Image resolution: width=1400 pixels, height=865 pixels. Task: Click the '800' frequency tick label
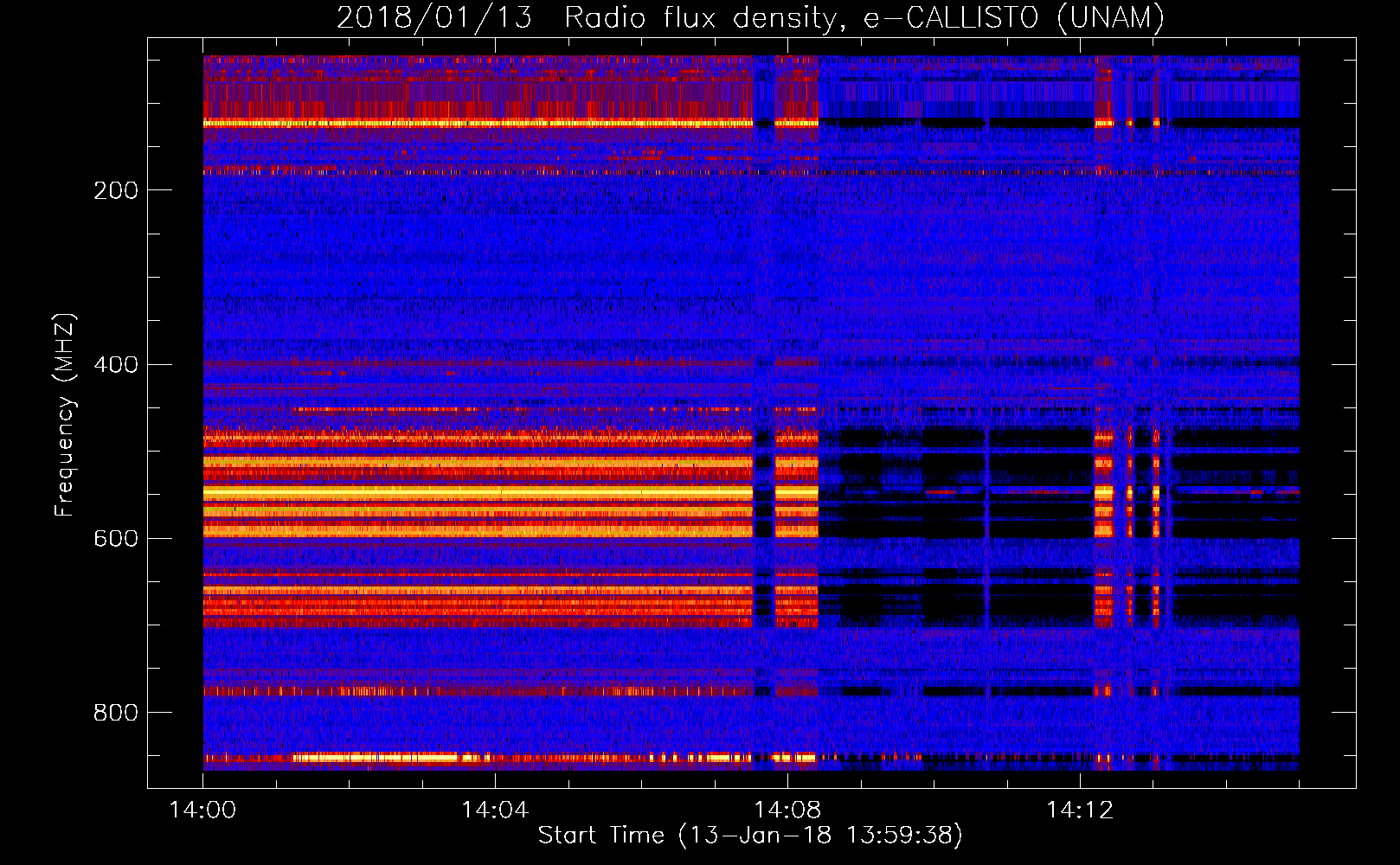pyautogui.click(x=116, y=713)
